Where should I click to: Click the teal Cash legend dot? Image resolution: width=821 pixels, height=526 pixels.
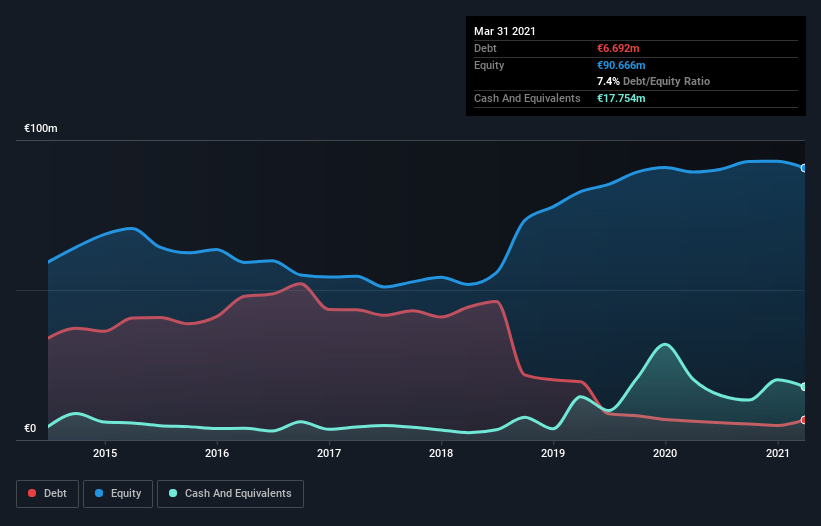pos(173,493)
